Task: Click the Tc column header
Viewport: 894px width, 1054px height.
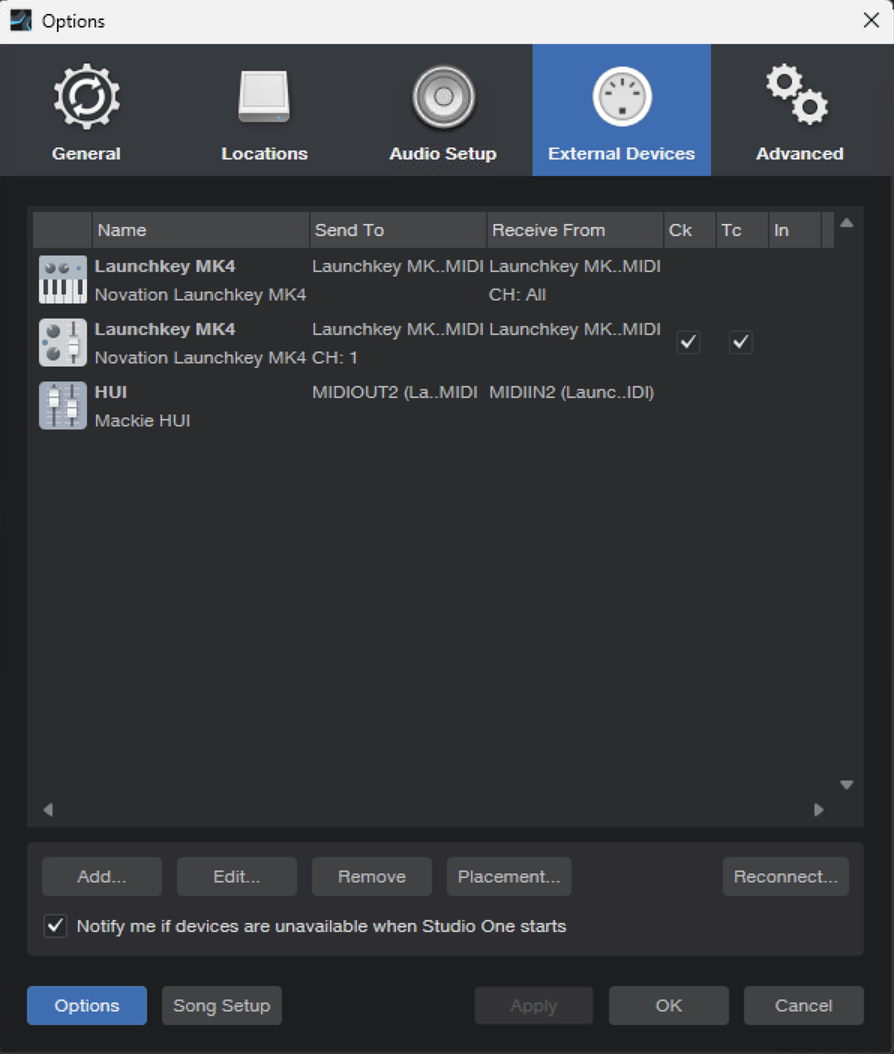Action: click(x=742, y=230)
